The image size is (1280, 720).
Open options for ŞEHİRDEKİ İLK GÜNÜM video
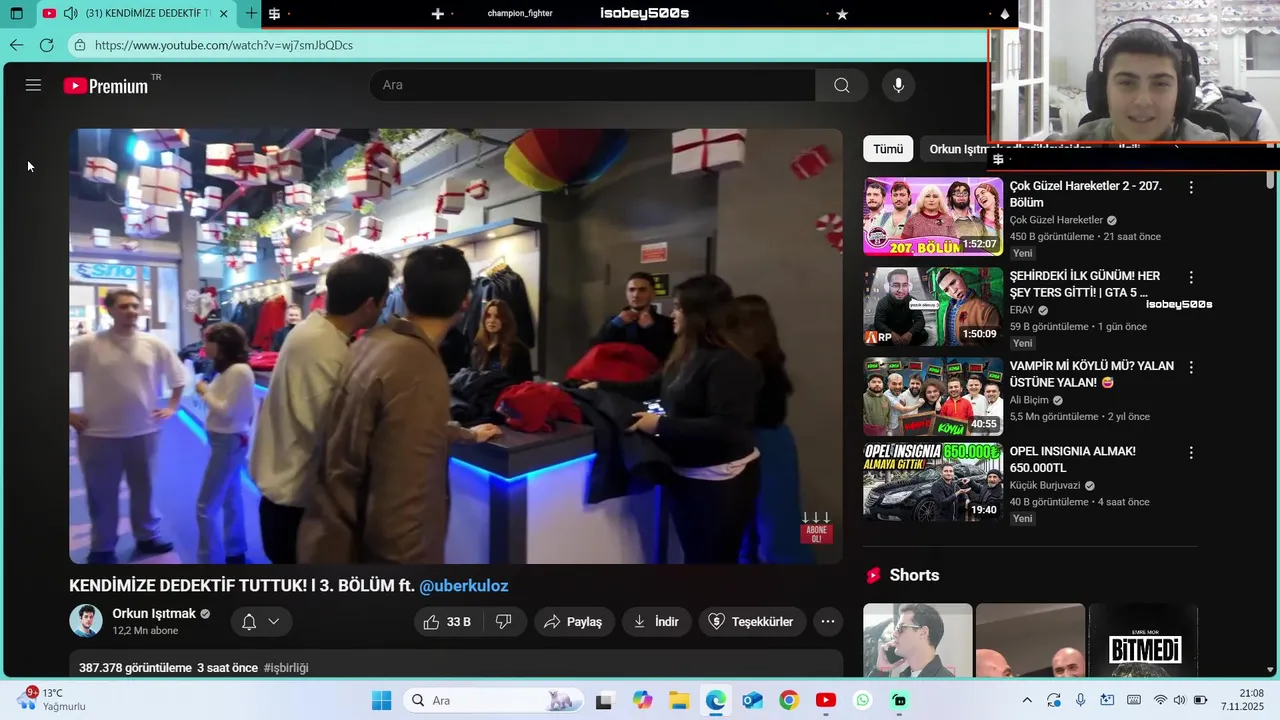(x=1191, y=277)
